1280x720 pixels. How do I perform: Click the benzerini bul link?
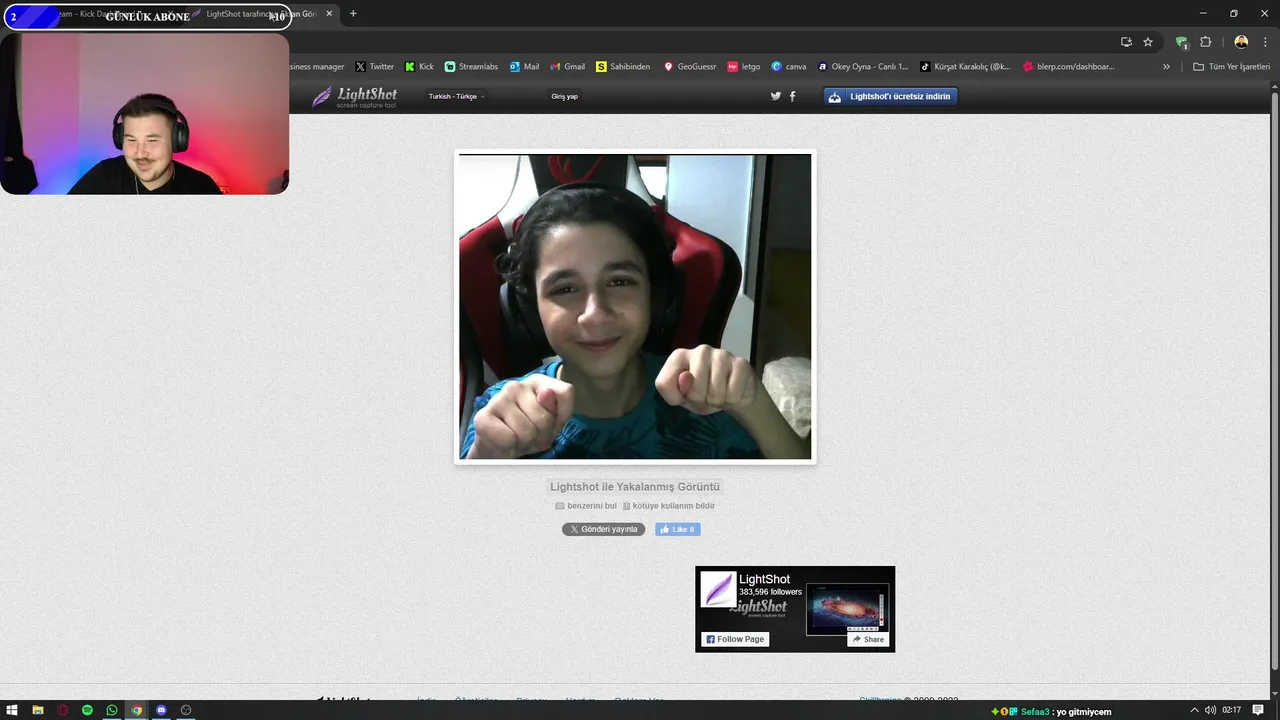tap(586, 506)
